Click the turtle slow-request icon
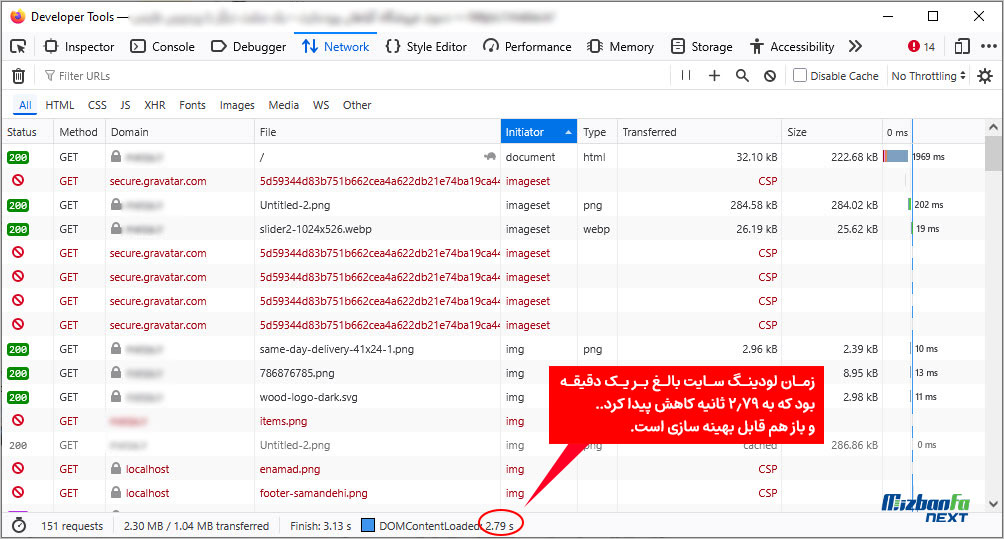The width and height of the screenshot is (1004, 539). click(x=490, y=156)
